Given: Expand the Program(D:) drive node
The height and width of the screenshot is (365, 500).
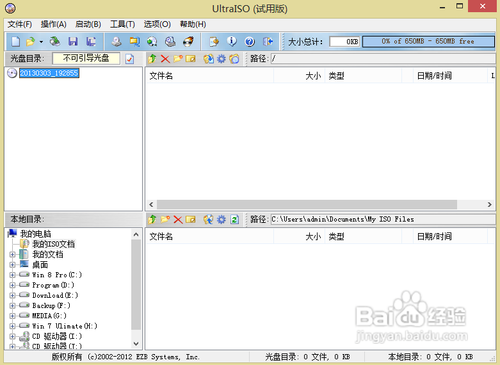Looking at the screenshot, I should coord(12,285).
